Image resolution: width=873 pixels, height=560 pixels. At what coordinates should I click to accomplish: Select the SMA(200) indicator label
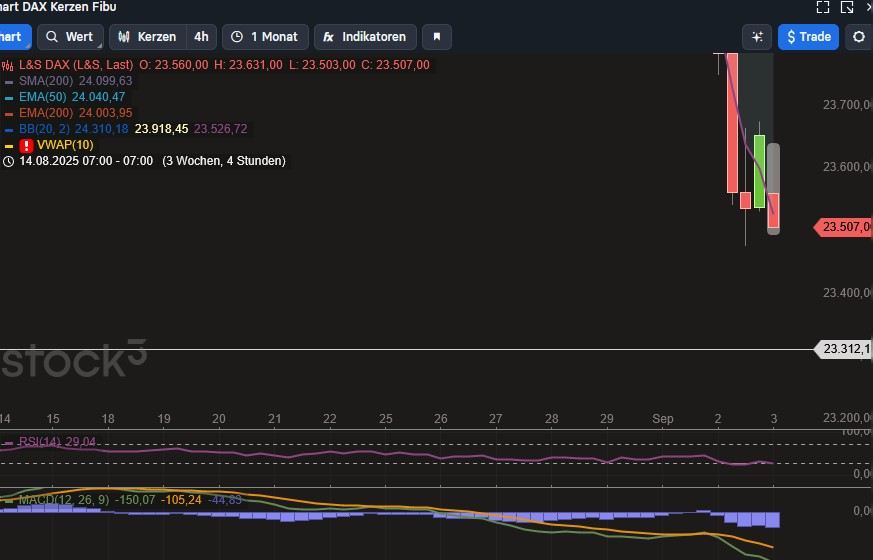(x=46, y=81)
